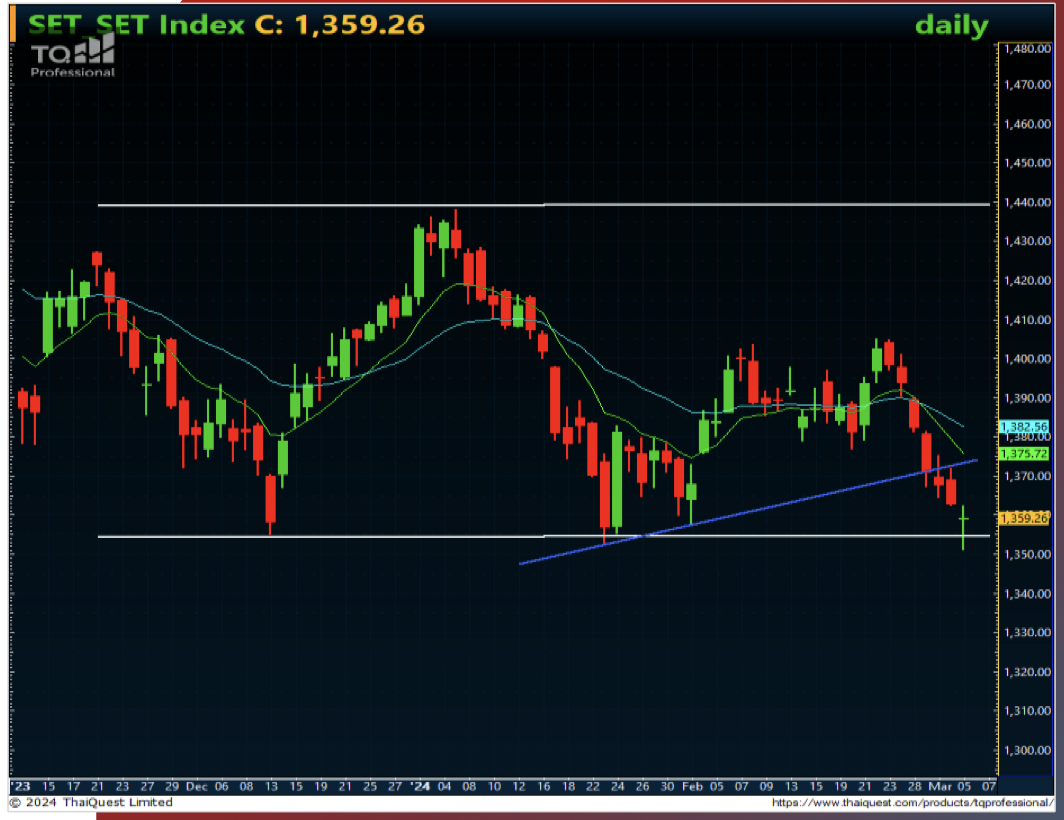Click the 1,450.00 price axis label

tap(1027, 163)
